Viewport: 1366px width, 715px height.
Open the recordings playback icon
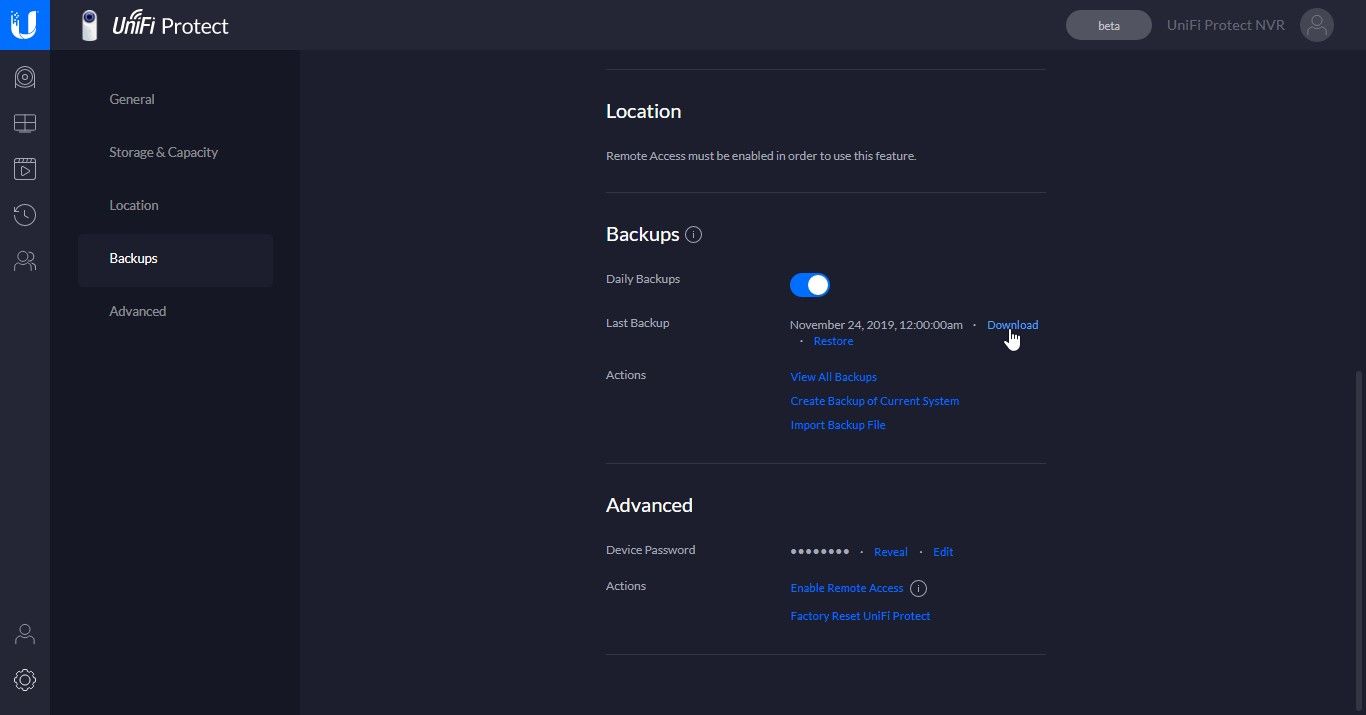pyautogui.click(x=25, y=169)
